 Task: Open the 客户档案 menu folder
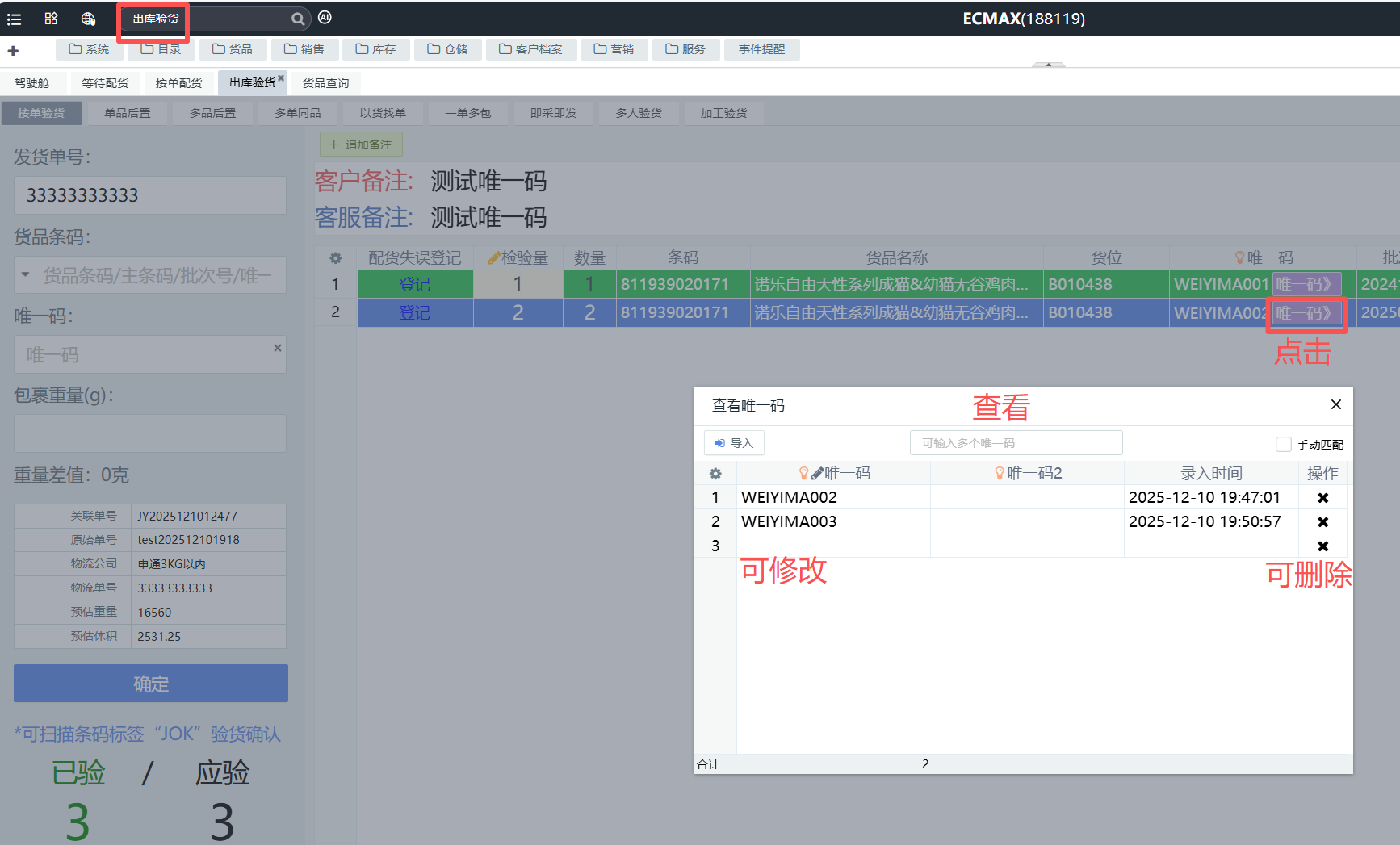[x=531, y=49]
